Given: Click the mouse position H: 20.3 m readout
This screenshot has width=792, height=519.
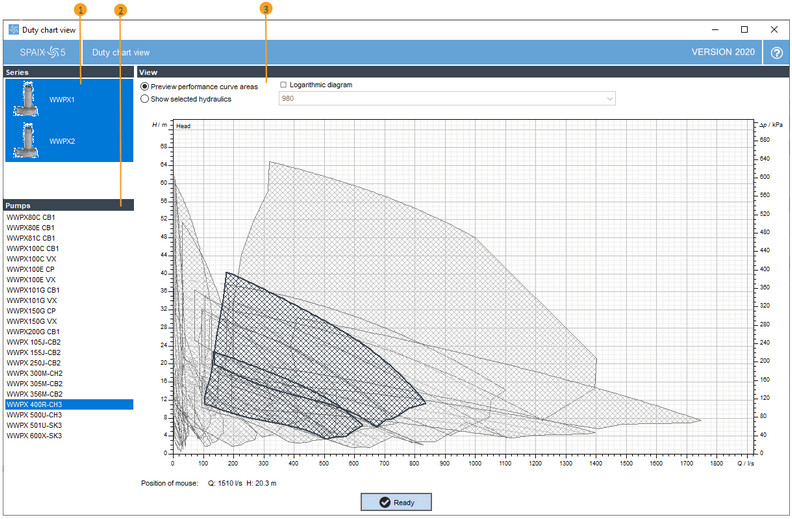Looking at the screenshot, I should (x=261, y=484).
